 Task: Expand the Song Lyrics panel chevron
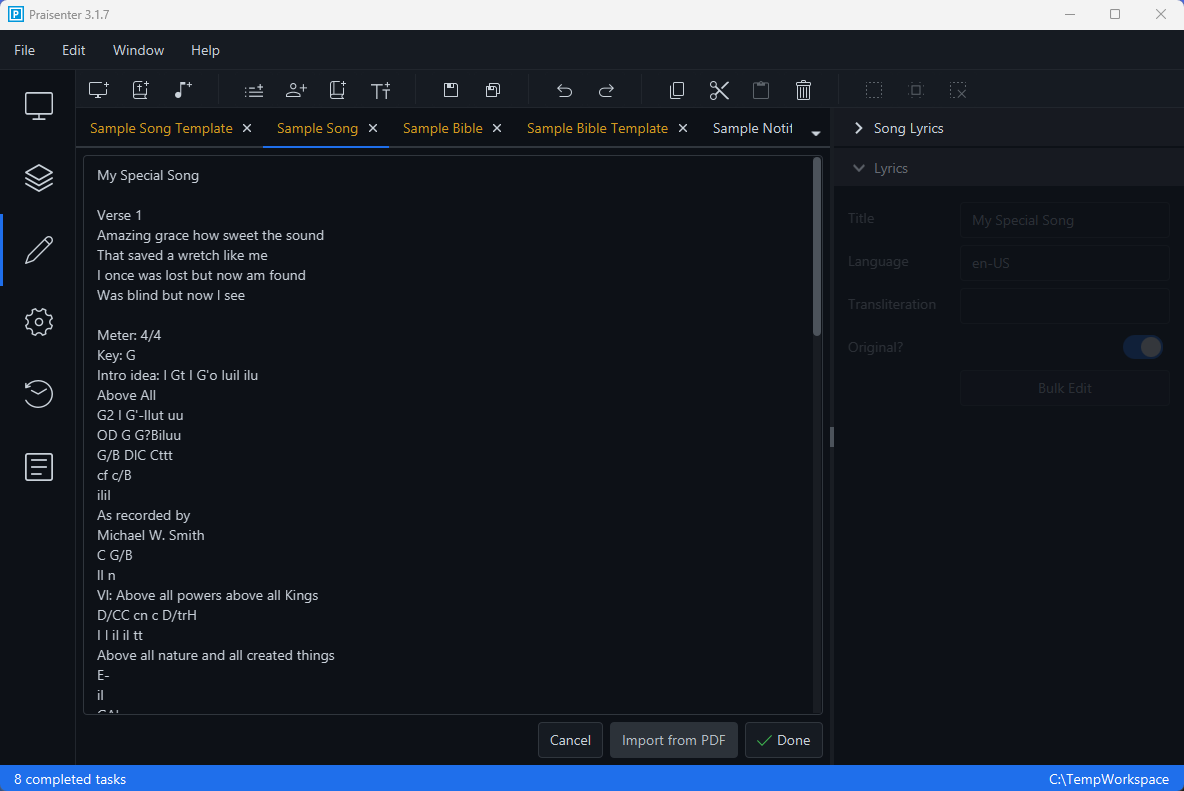pyautogui.click(x=858, y=128)
